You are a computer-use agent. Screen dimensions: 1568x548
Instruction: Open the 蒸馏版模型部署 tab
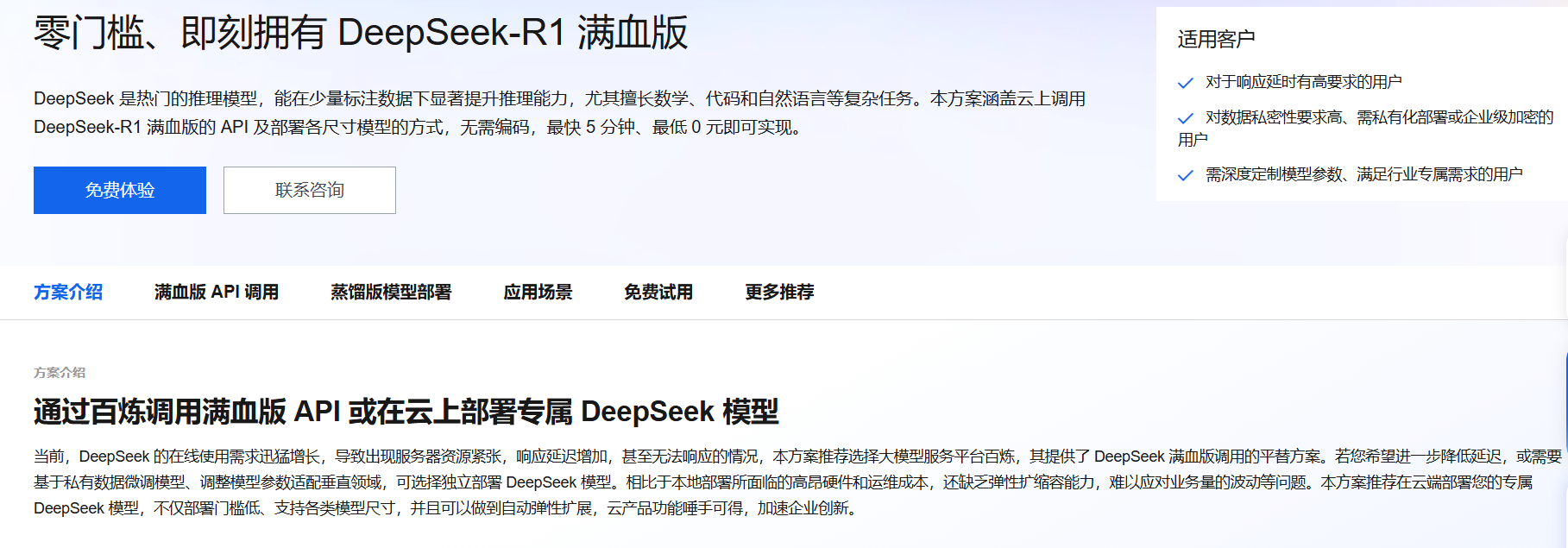click(x=391, y=292)
